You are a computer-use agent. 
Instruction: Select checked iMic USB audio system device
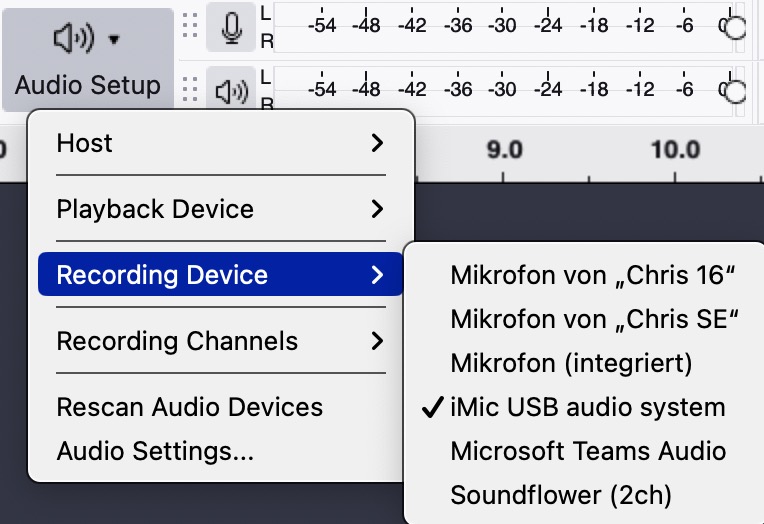click(587, 408)
